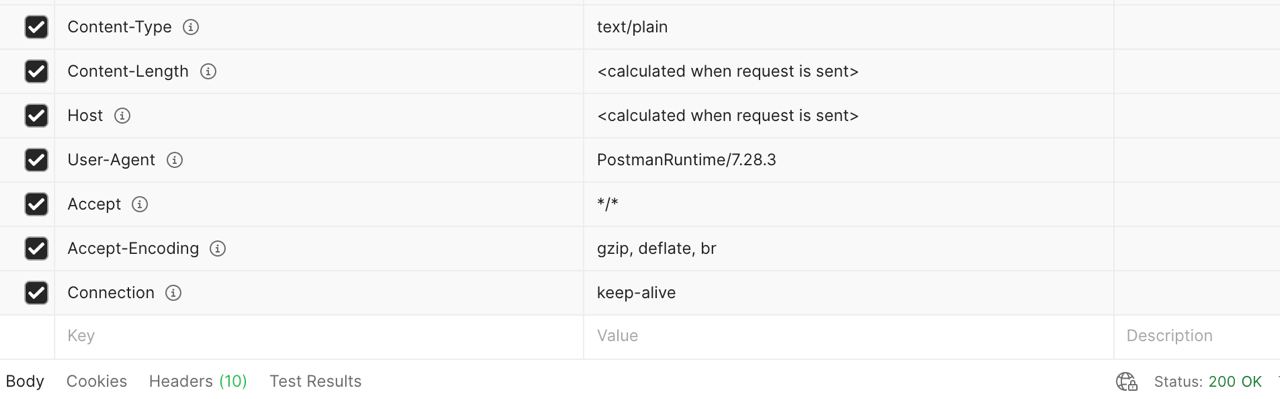Click info icon next to User-Agent

(174, 160)
